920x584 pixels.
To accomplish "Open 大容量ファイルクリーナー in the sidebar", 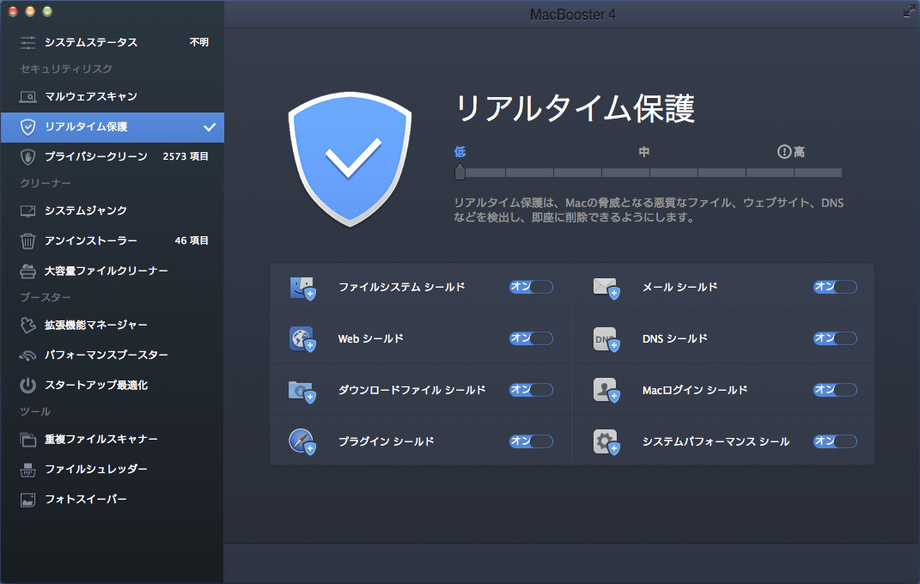I will (112, 271).
